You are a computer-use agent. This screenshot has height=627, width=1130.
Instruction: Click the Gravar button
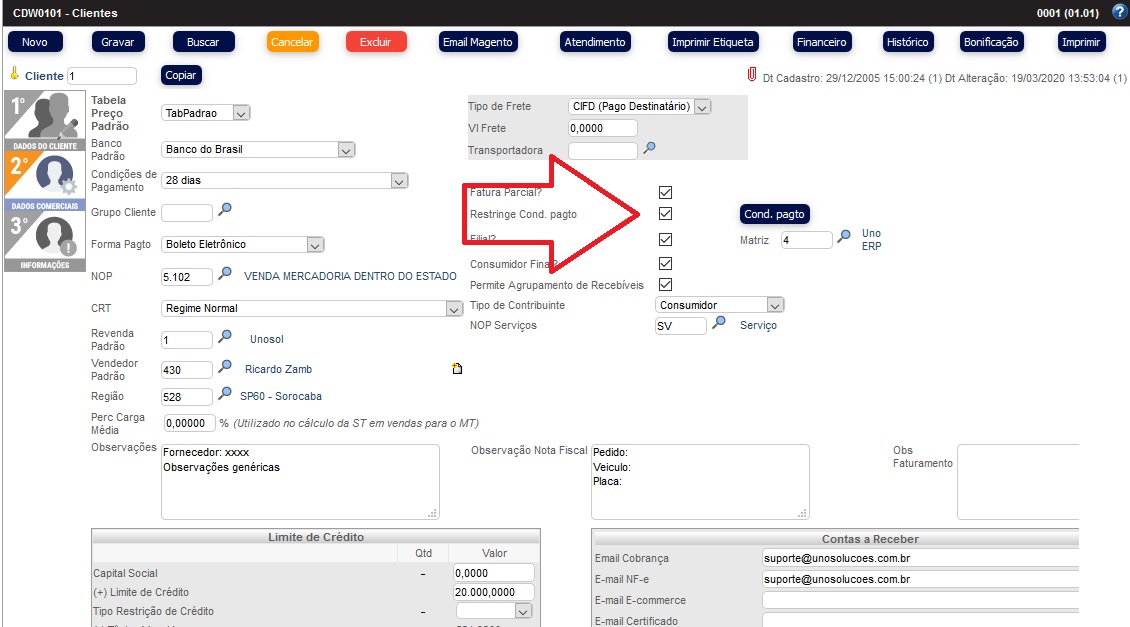[x=118, y=42]
